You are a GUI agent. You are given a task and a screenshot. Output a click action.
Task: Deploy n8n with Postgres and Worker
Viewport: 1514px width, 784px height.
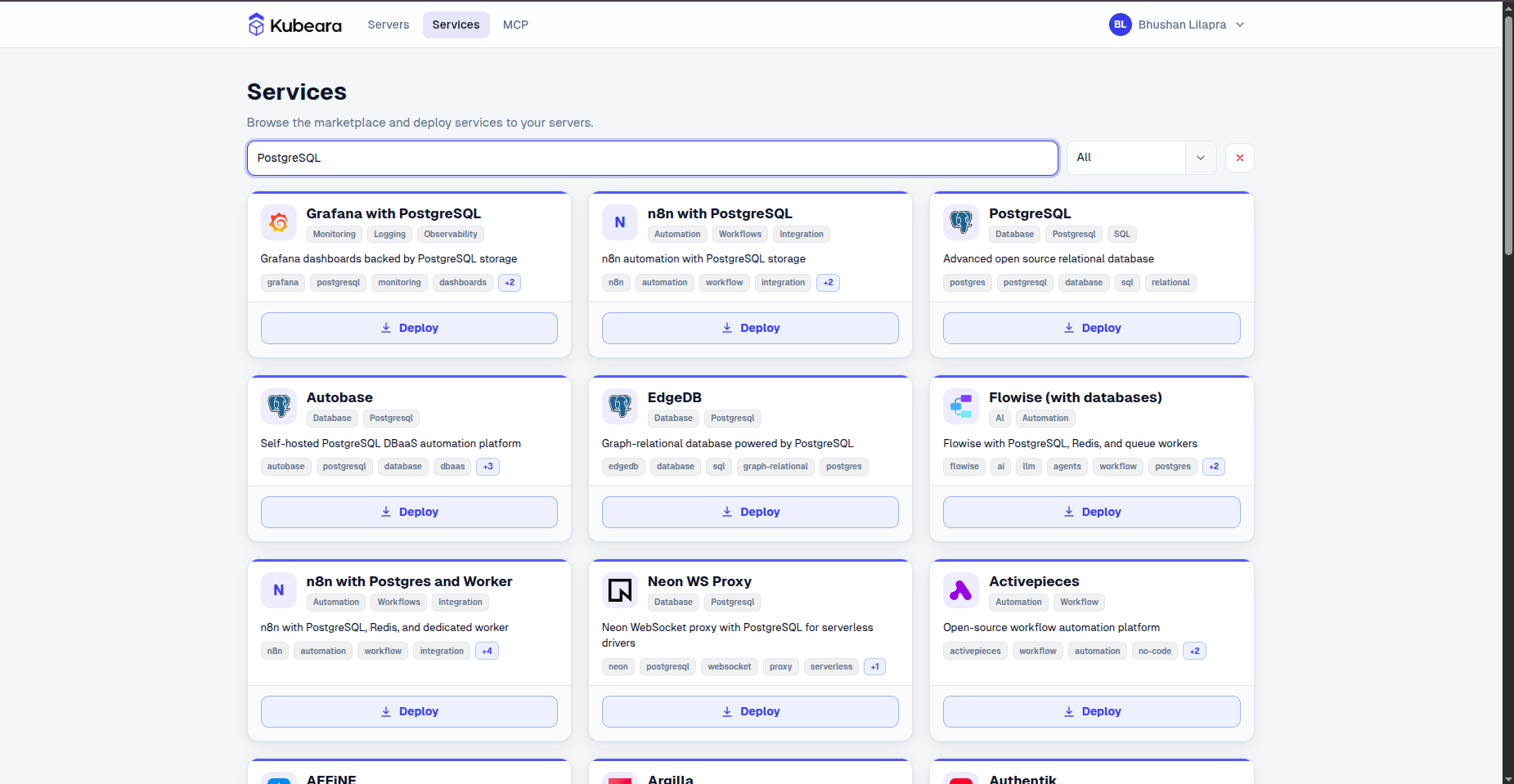tap(409, 711)
